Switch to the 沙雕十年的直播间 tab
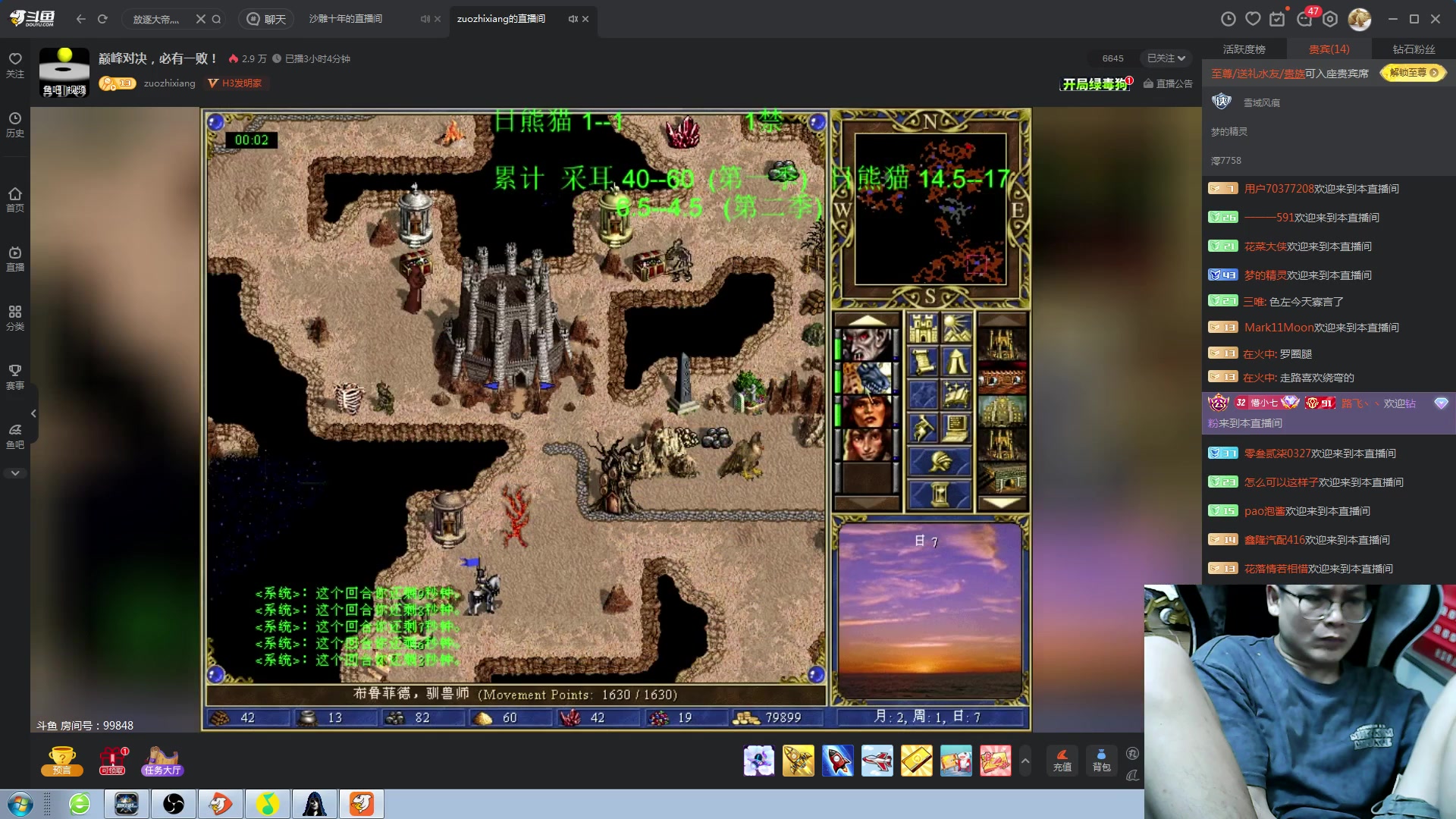The height and width of the screenshot is (819, 1456). click(x=346, y=19)
